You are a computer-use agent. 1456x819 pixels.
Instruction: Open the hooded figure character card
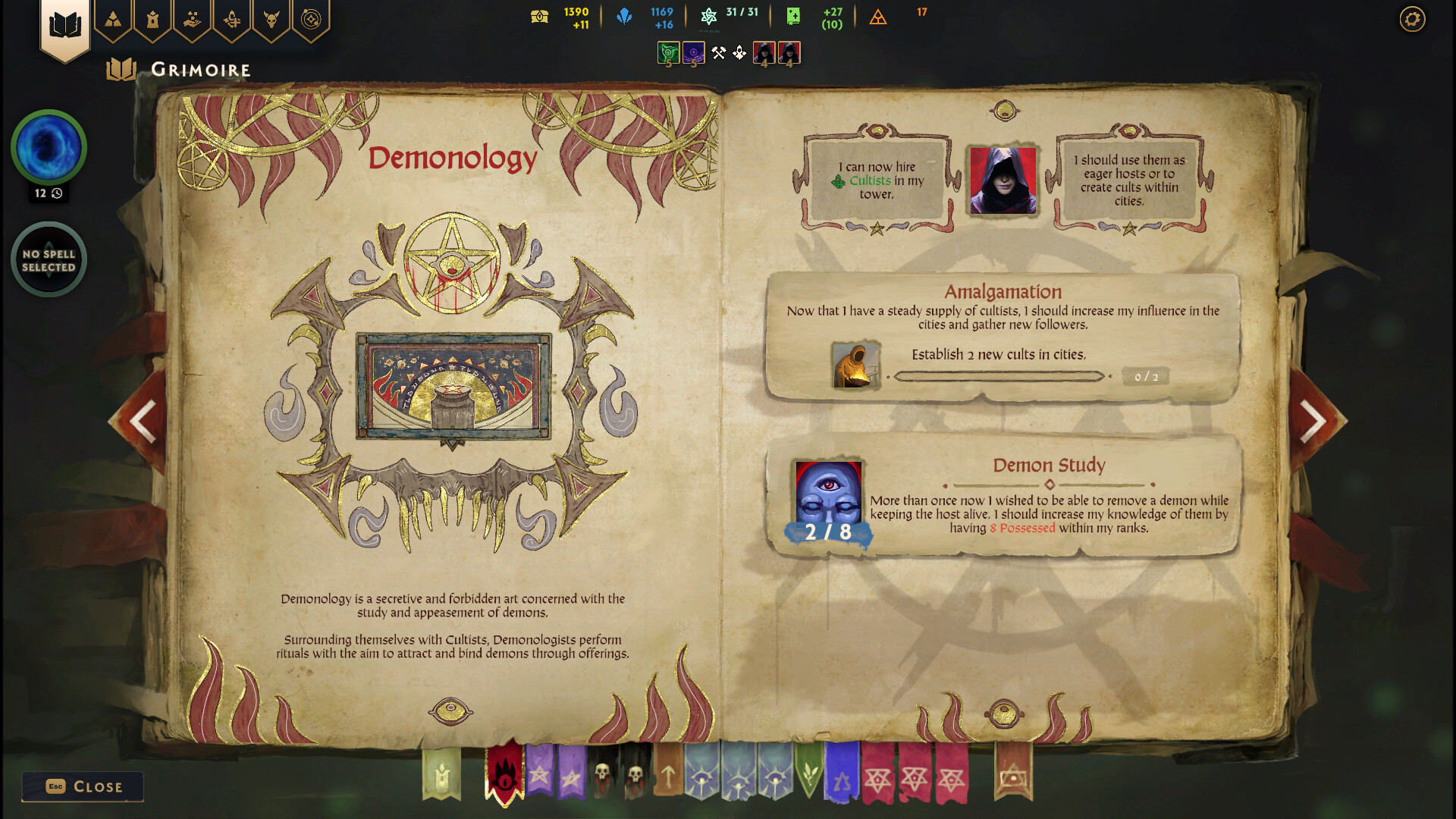pos(1001,181)
